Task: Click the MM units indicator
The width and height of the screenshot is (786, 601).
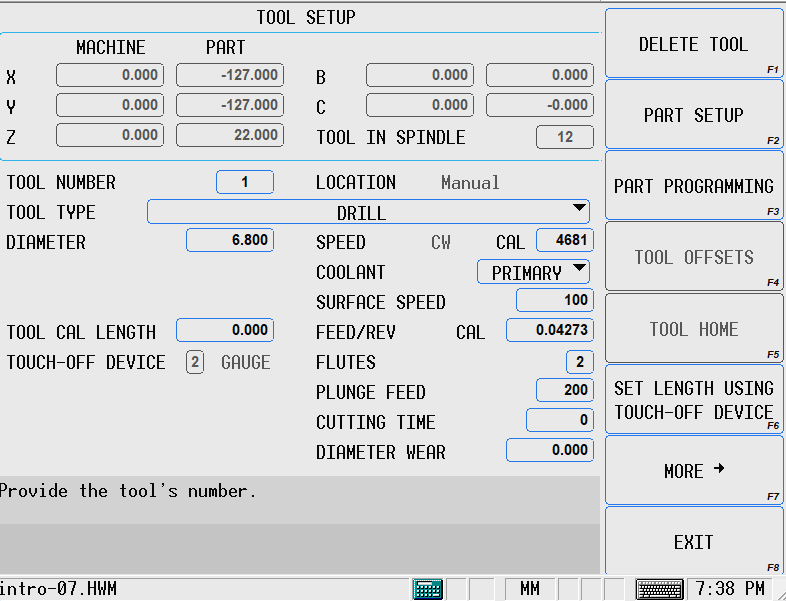Action: click(x=529, y=589)
